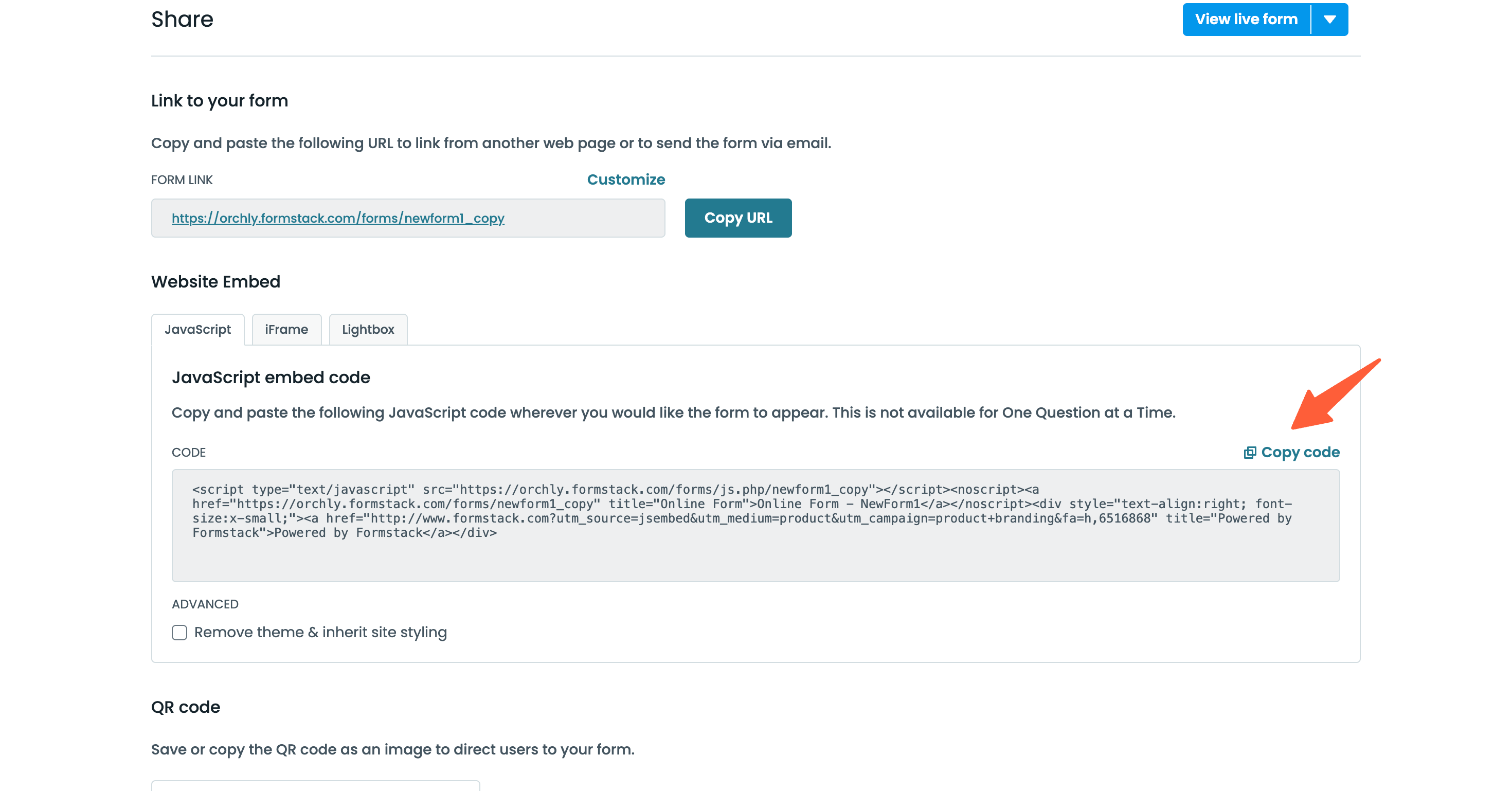Click the CODE label above the embed box

pos(188,453)
